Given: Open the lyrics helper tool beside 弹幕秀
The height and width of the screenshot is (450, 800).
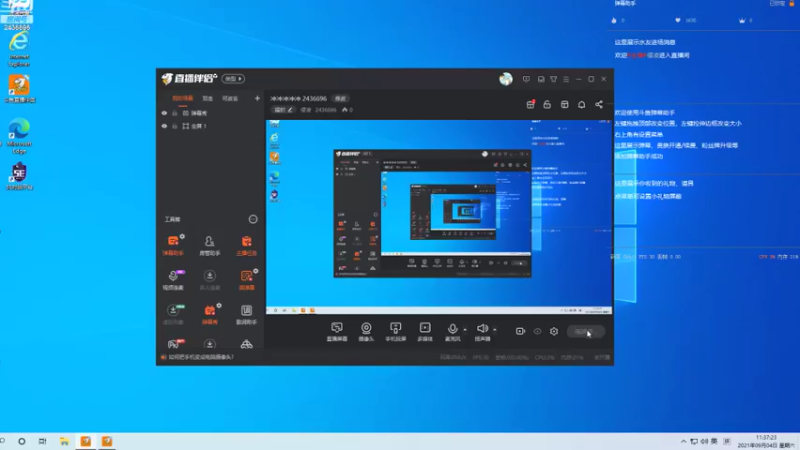Looking at the screenshot, I should coord(246,314).
